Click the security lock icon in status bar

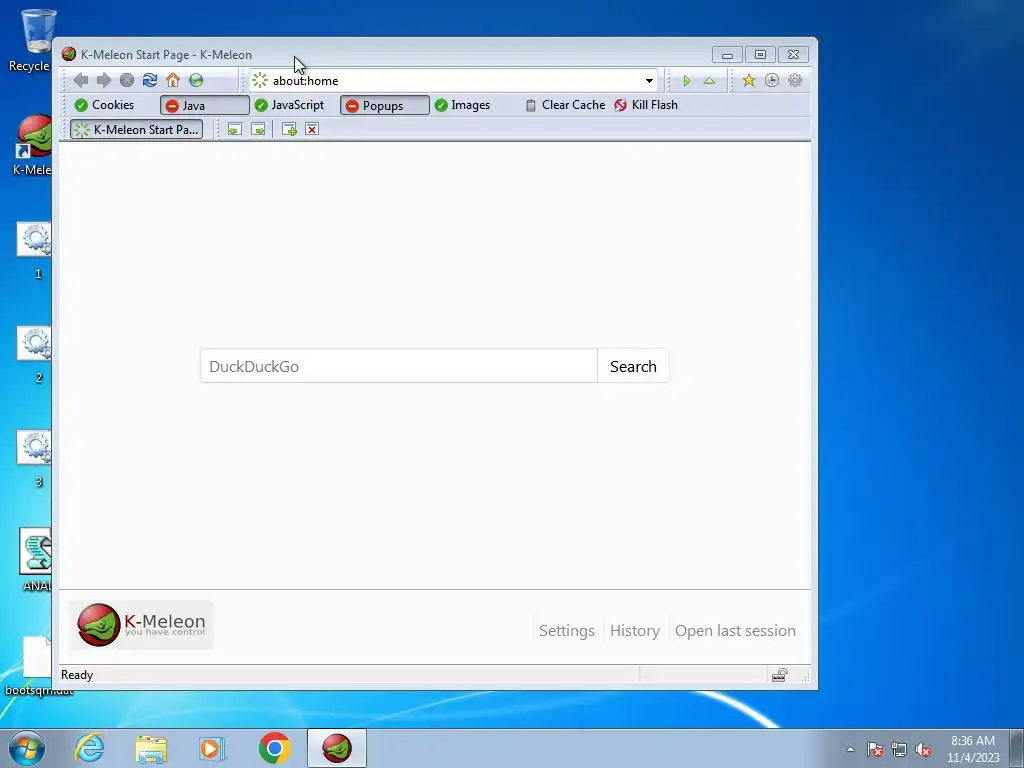[780, 675]
